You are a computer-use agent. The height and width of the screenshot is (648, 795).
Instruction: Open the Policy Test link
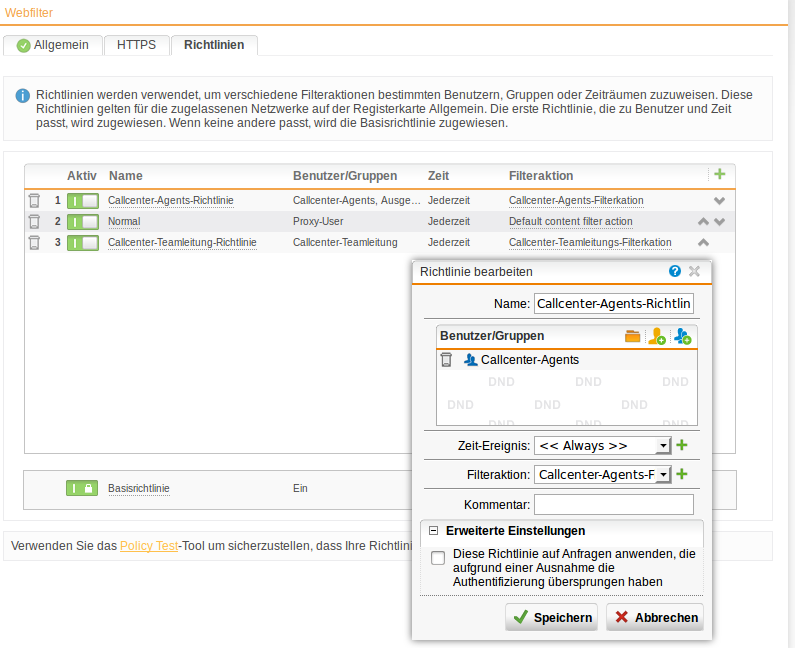(x=149, y=545)
